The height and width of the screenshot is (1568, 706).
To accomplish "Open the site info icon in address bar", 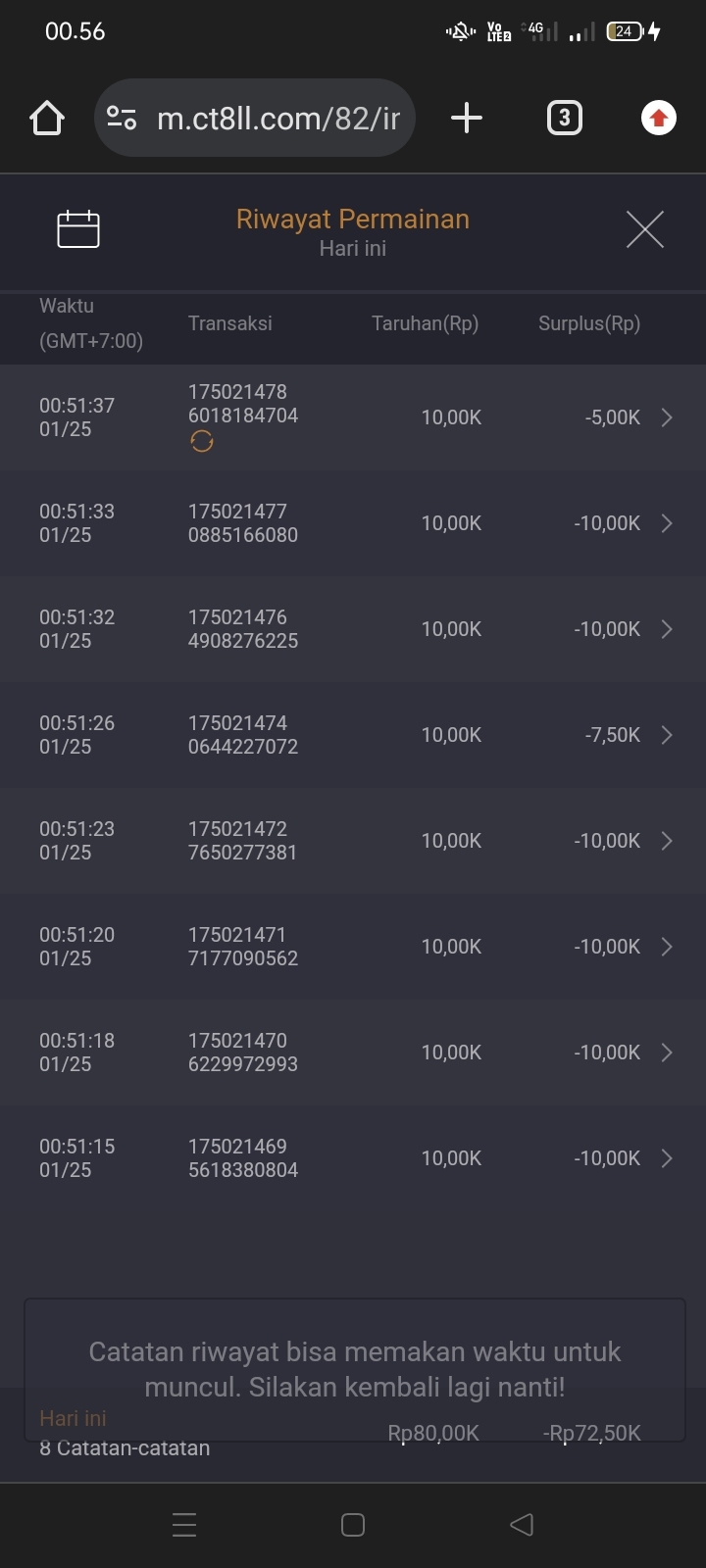I will (x=122, y=119).
